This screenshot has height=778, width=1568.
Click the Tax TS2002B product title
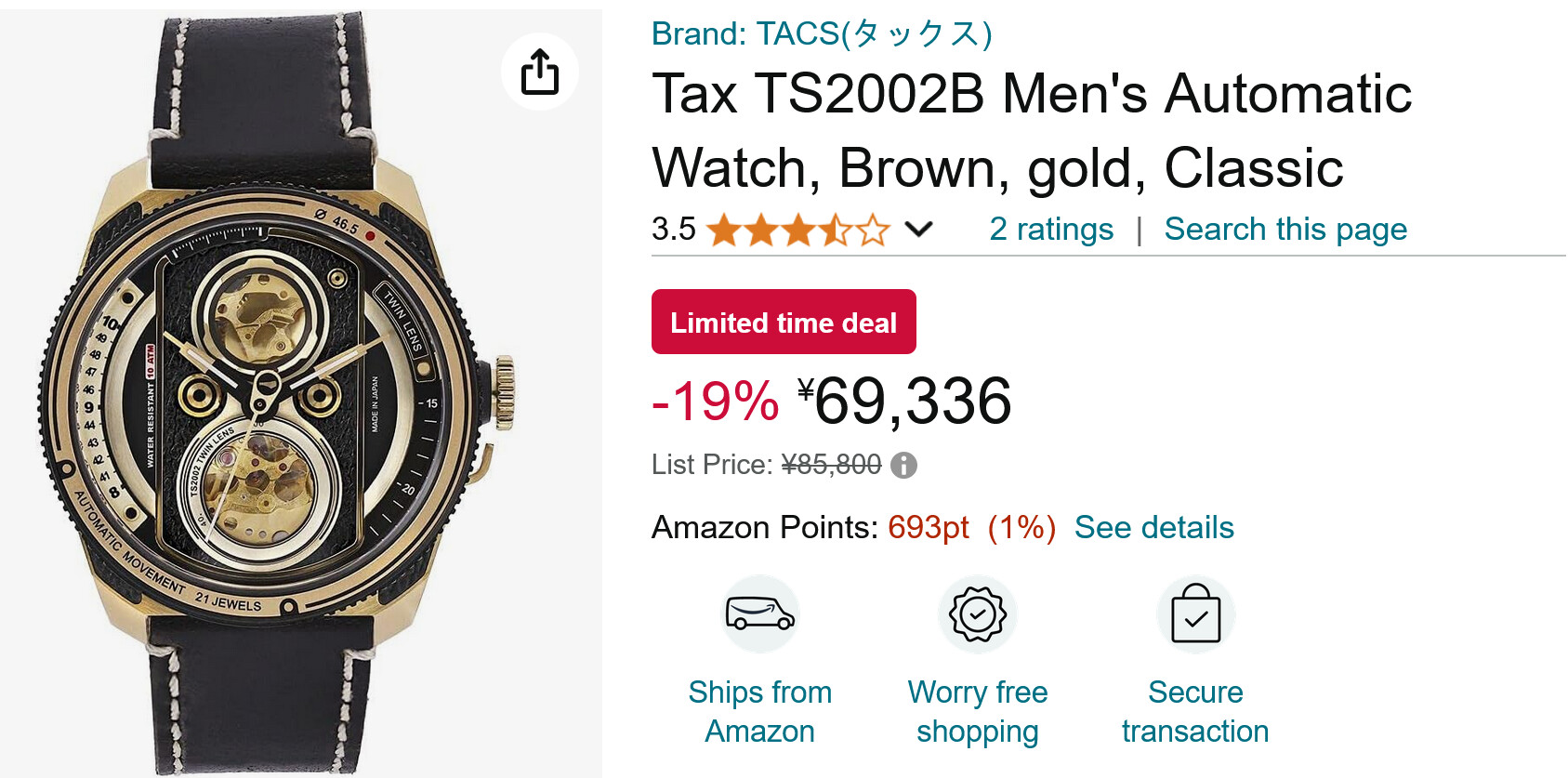(1032, 130)
